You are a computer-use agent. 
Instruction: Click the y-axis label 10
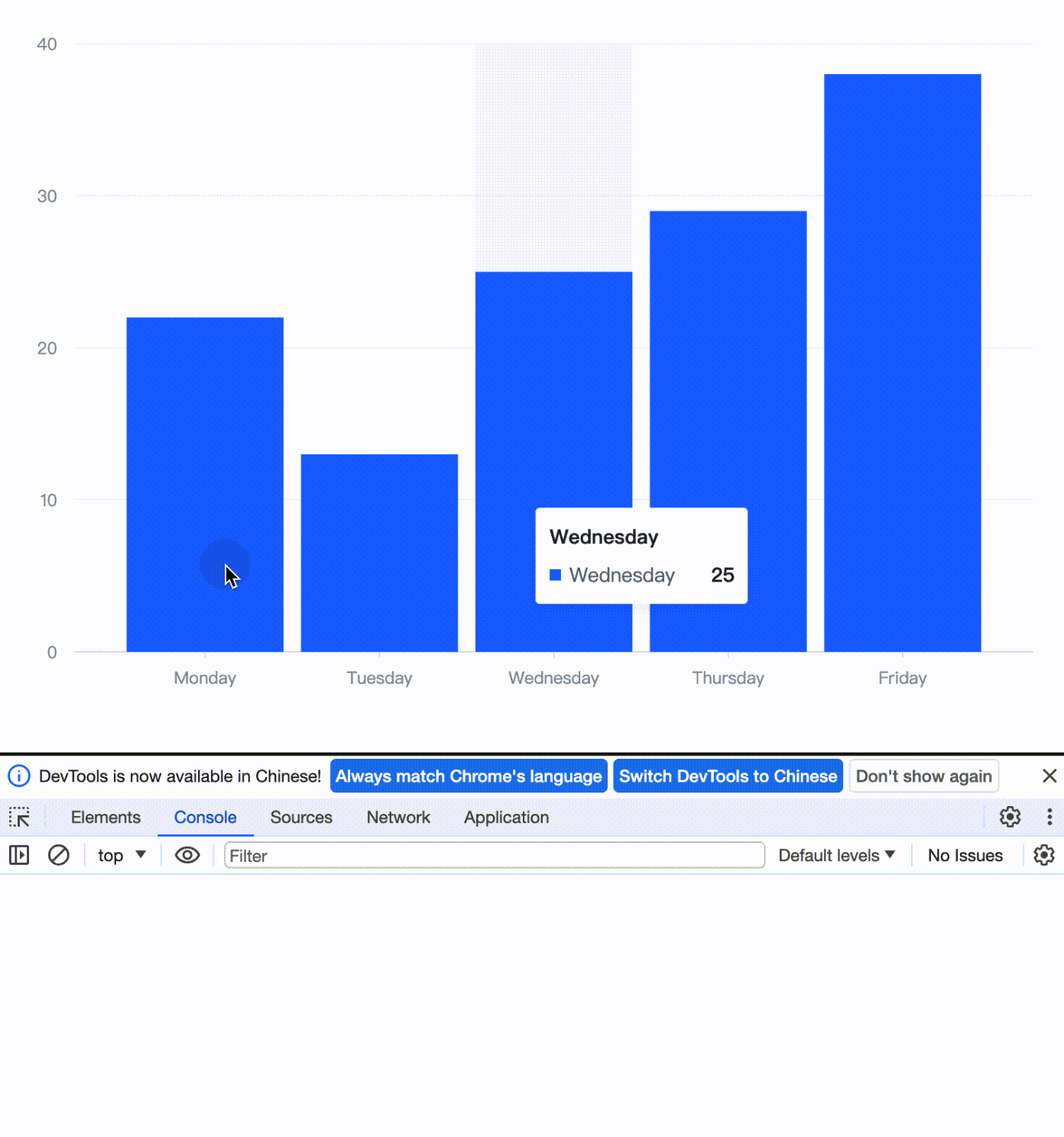[48, 500]
